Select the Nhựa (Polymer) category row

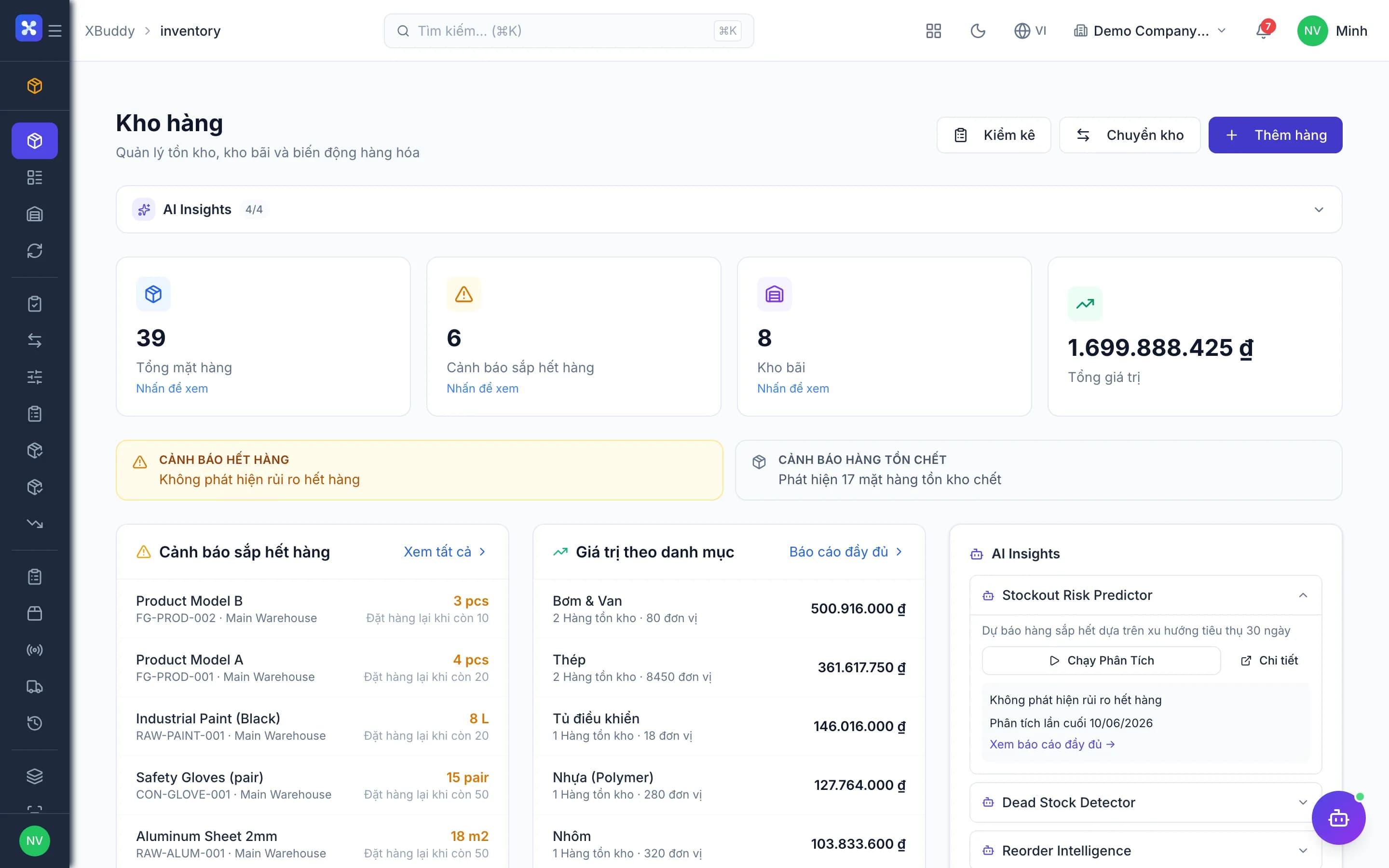729,786
